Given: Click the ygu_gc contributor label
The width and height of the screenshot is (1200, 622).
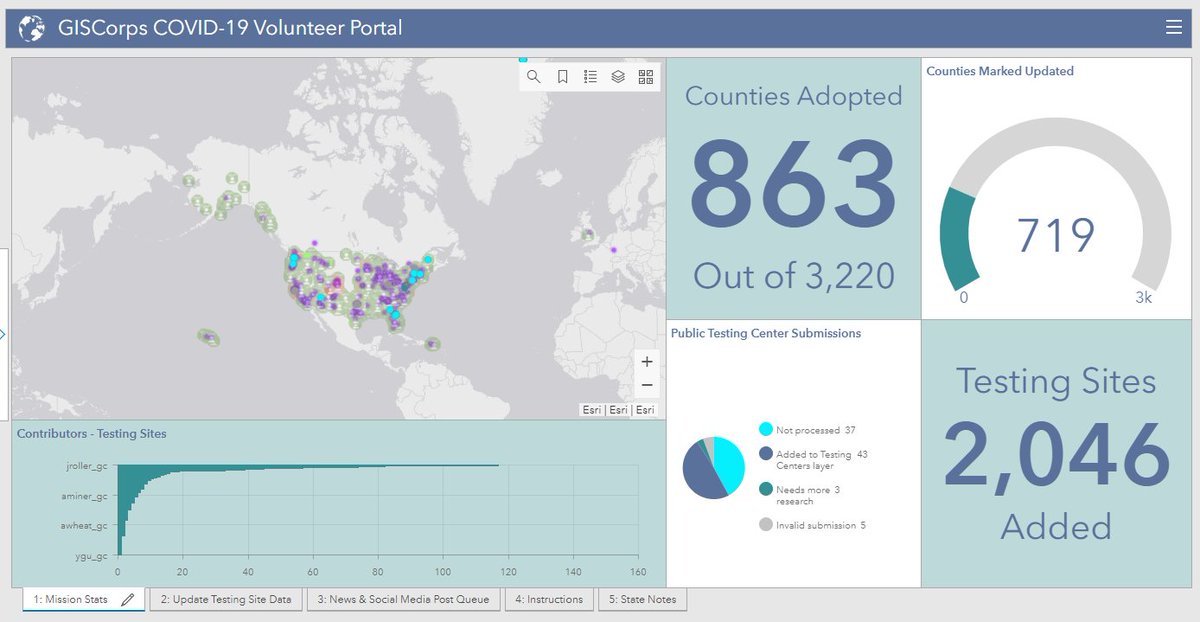Looking at the screenshot, I should pos(91,555).
